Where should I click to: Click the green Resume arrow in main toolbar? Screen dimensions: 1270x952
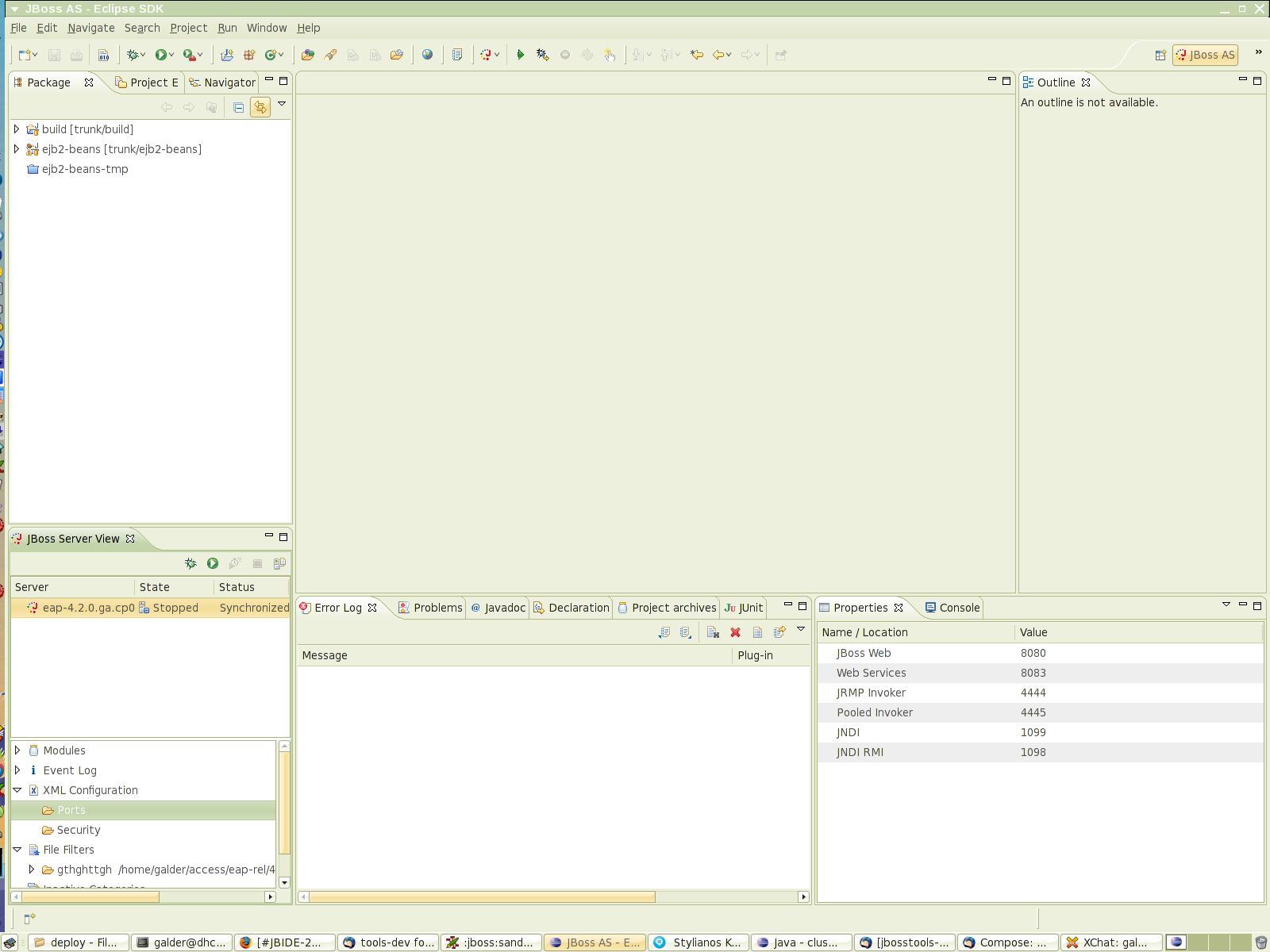pos(520,55)
